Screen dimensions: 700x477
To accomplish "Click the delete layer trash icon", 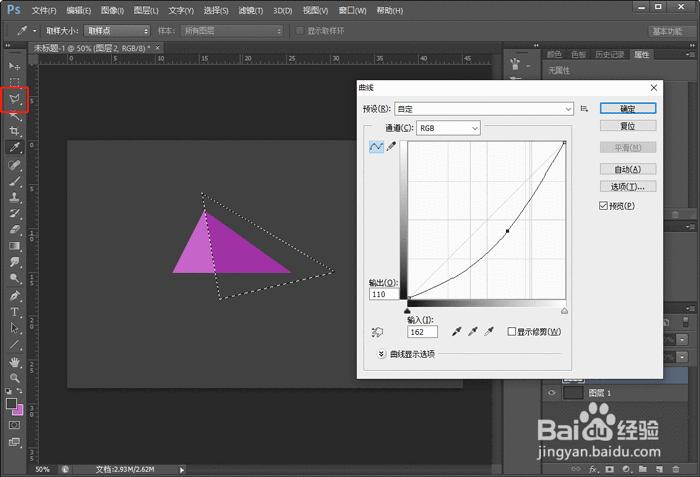I will coord(676,469).
